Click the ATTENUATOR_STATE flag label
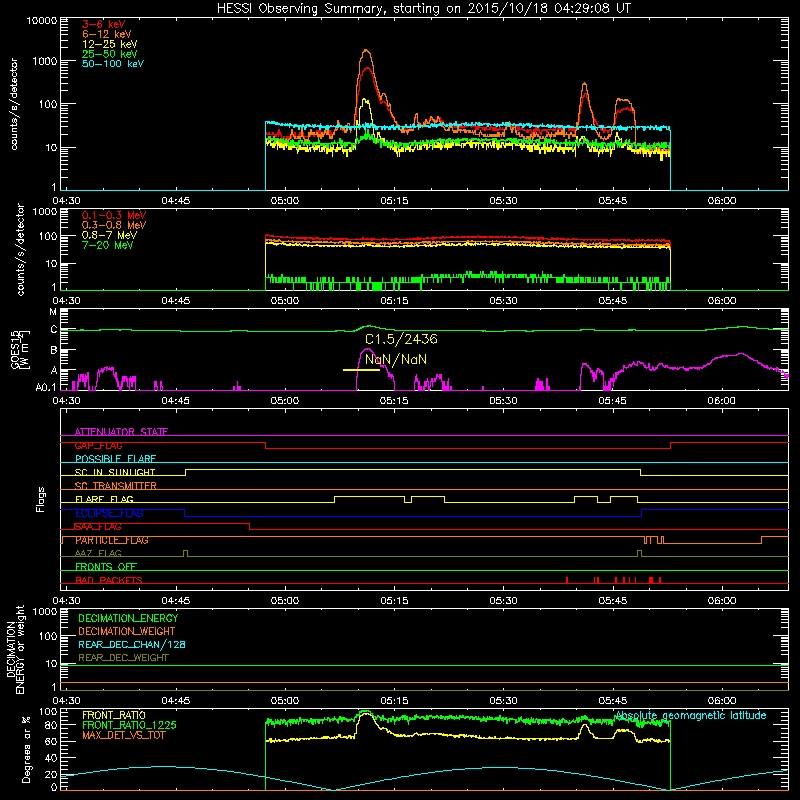The width and height of the screenshot is (800, 800). coord(121,432)
